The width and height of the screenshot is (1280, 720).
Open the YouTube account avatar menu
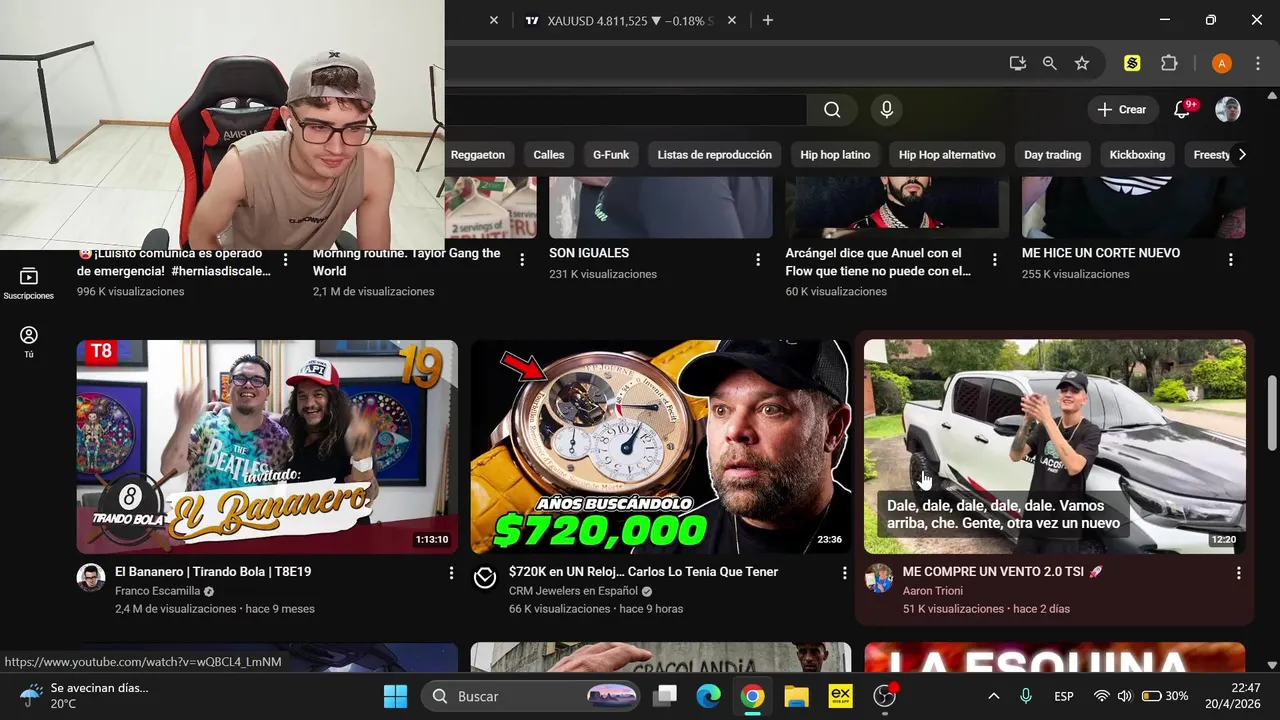[x=1228, y=110]
